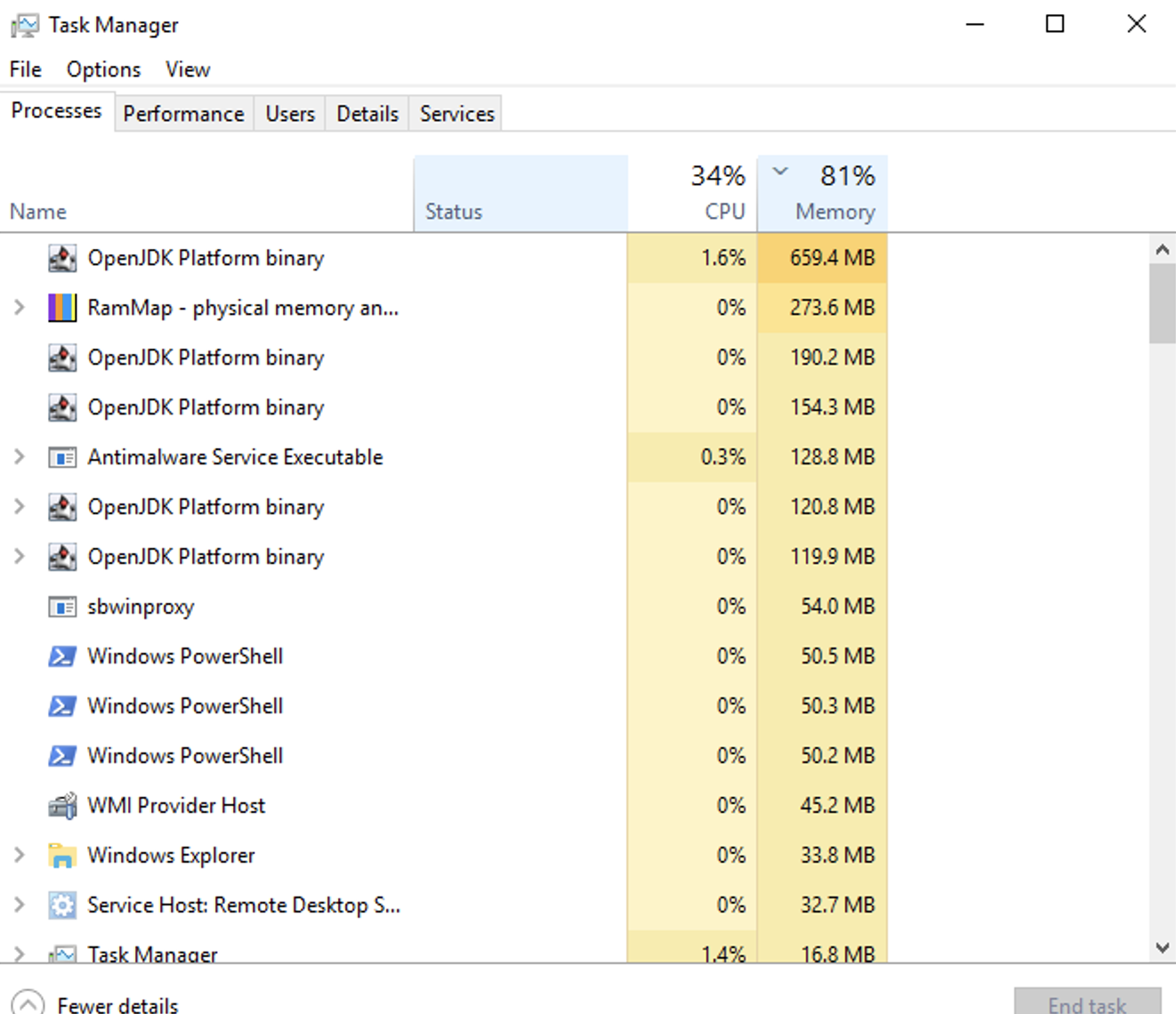Select the 273.6 MB memory cell
This screenshot has width=1176, height=1014.
(823, 308)
